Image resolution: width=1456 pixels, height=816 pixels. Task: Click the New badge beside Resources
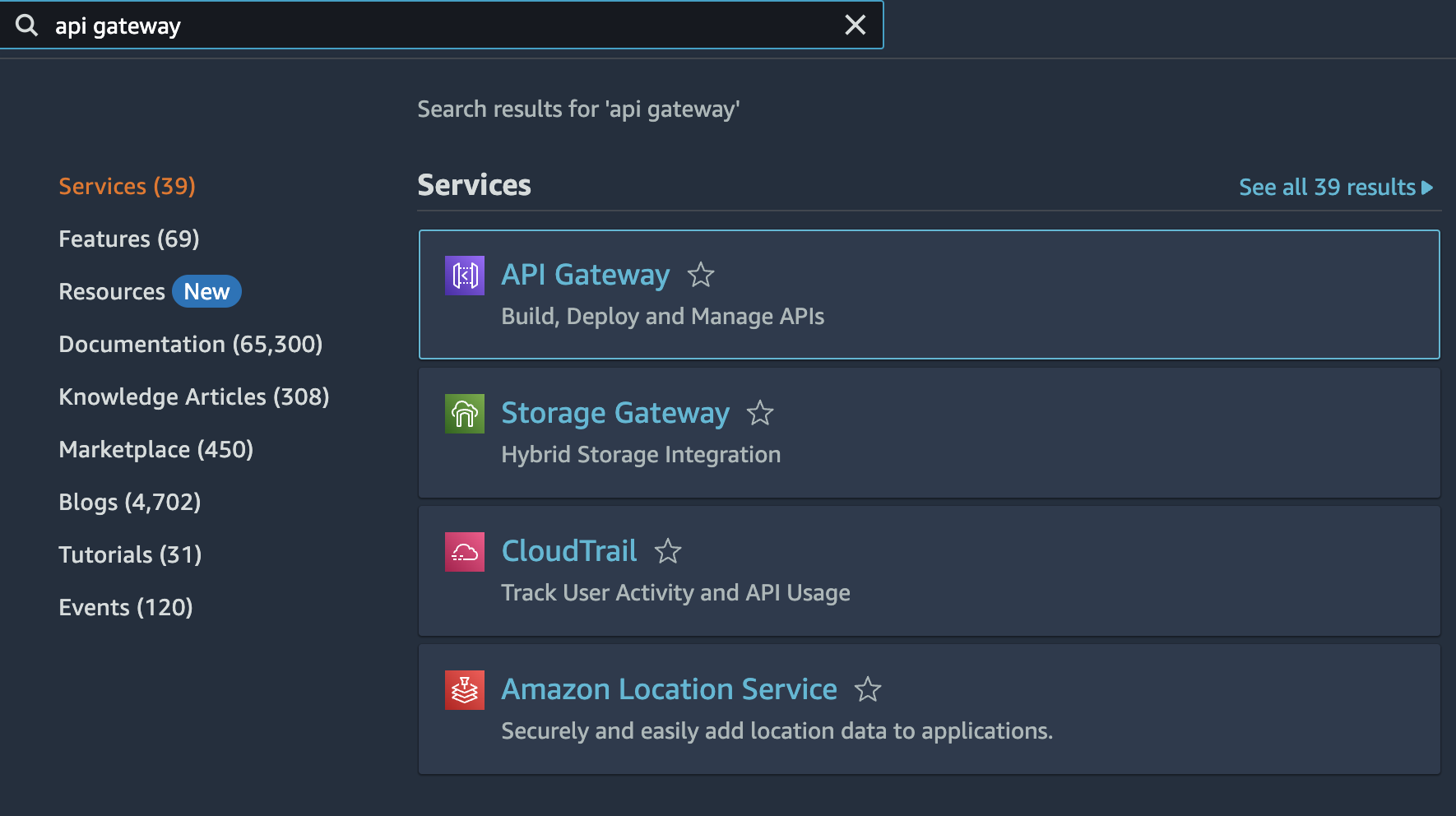click(206, 292)
